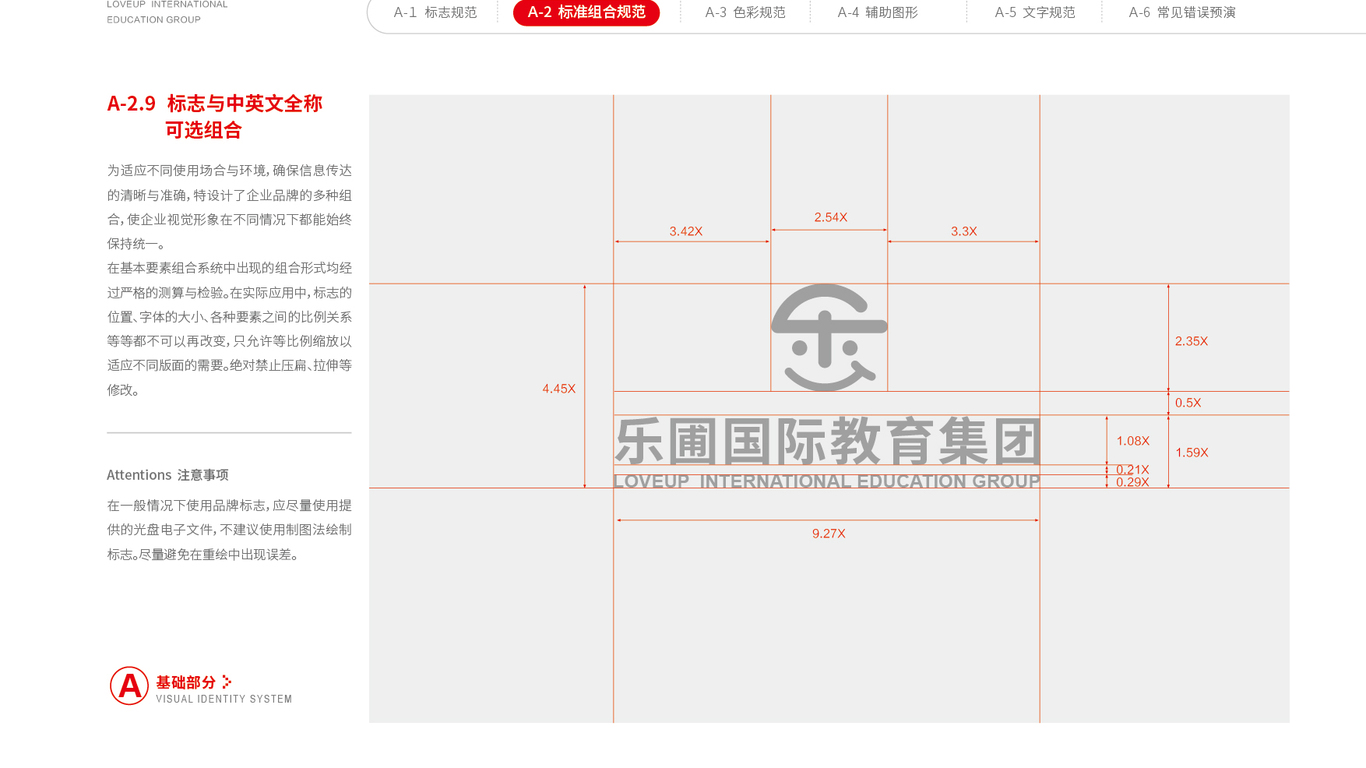Image resolution: width=1366 pixels, height=768 pixels.
Task: Click the 4.45X dimension label
Action: pos(559,388)
